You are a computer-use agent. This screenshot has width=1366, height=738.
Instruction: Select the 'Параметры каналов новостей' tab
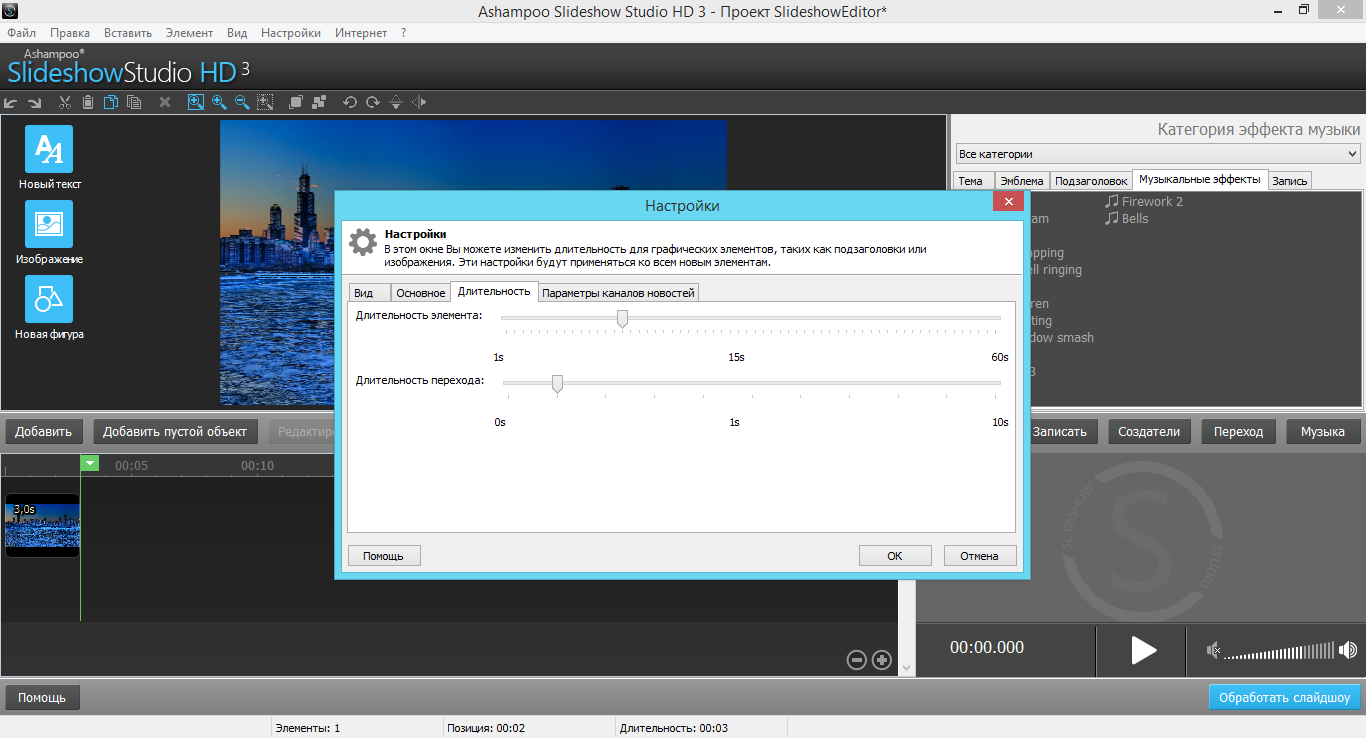coord(618,293)
